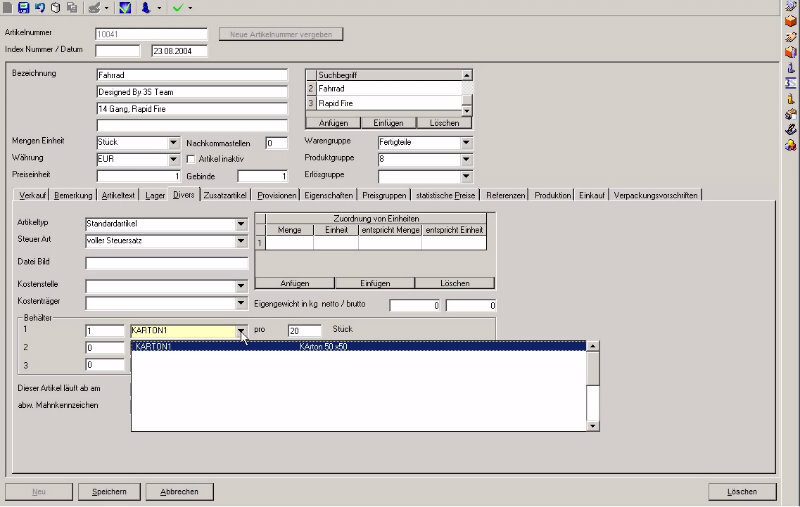Screen dimensions: 800x507
Task: Click the Abbrechen button
Action: pyautogui.click(x=179, y=492)
